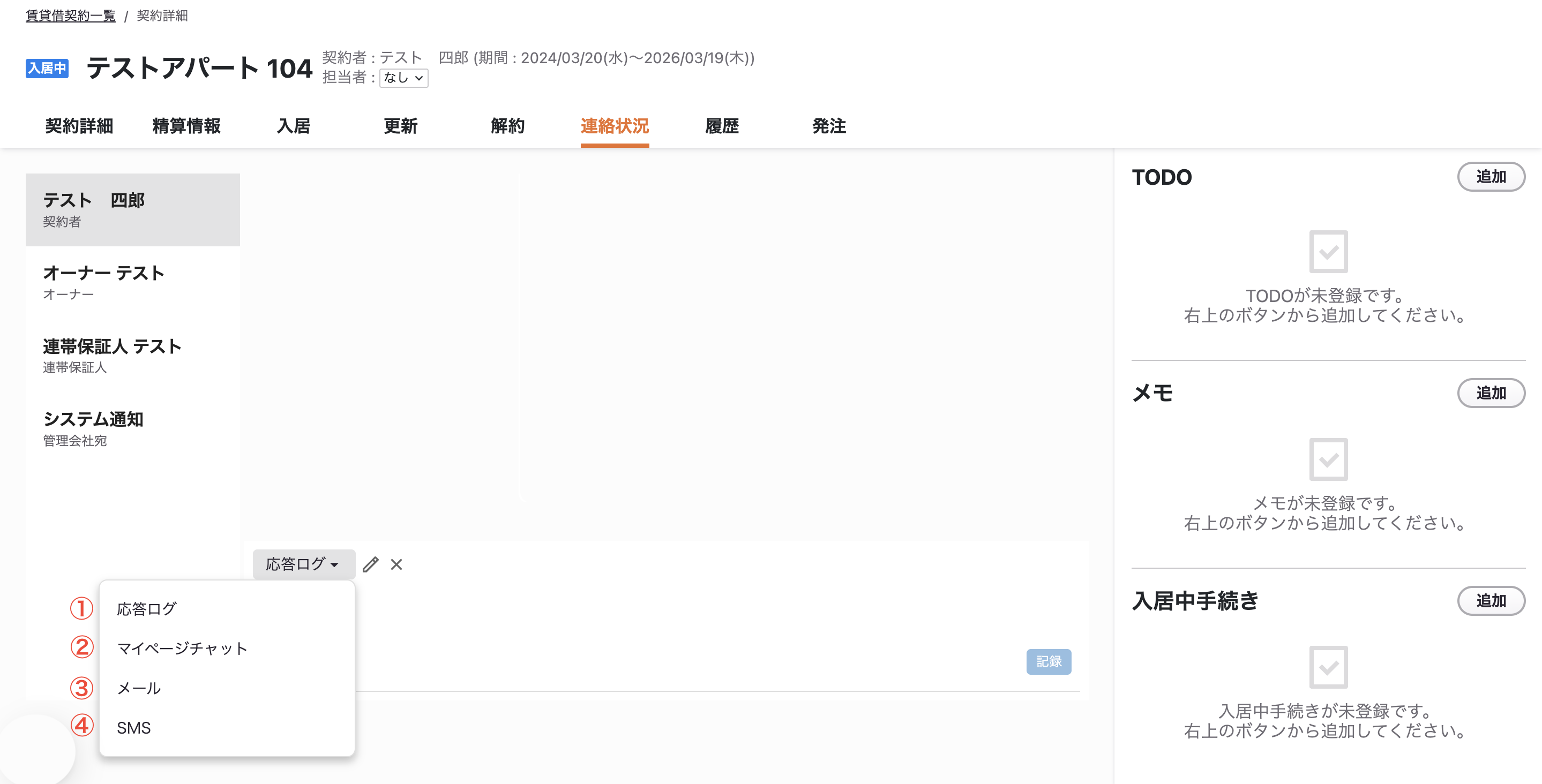The width and height of the screenshot is (1542, 784).
Task: Select SMS from the dropdown menu
Action: click(227, 728)
